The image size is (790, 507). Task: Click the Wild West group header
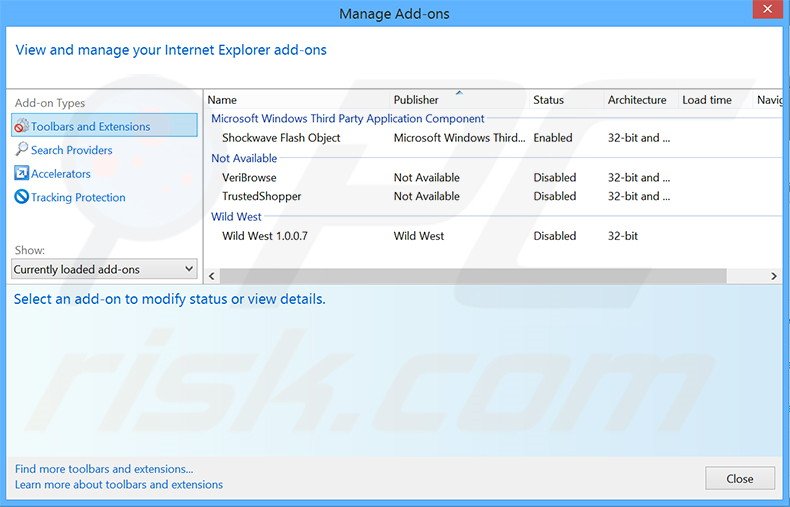236,217
